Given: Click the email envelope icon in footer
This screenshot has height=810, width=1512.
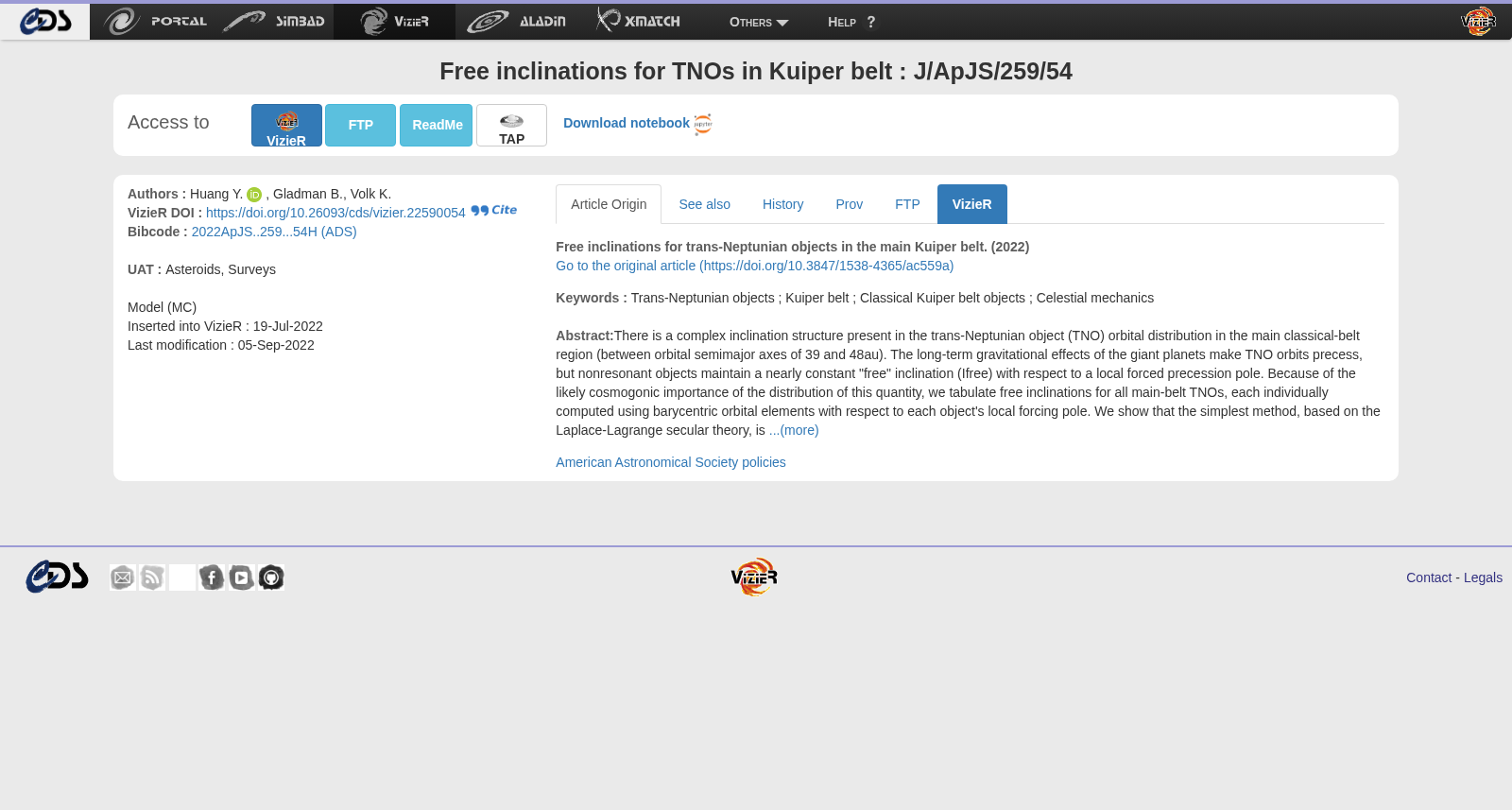Looking at the screenshot, I should [x=122, y=577].
